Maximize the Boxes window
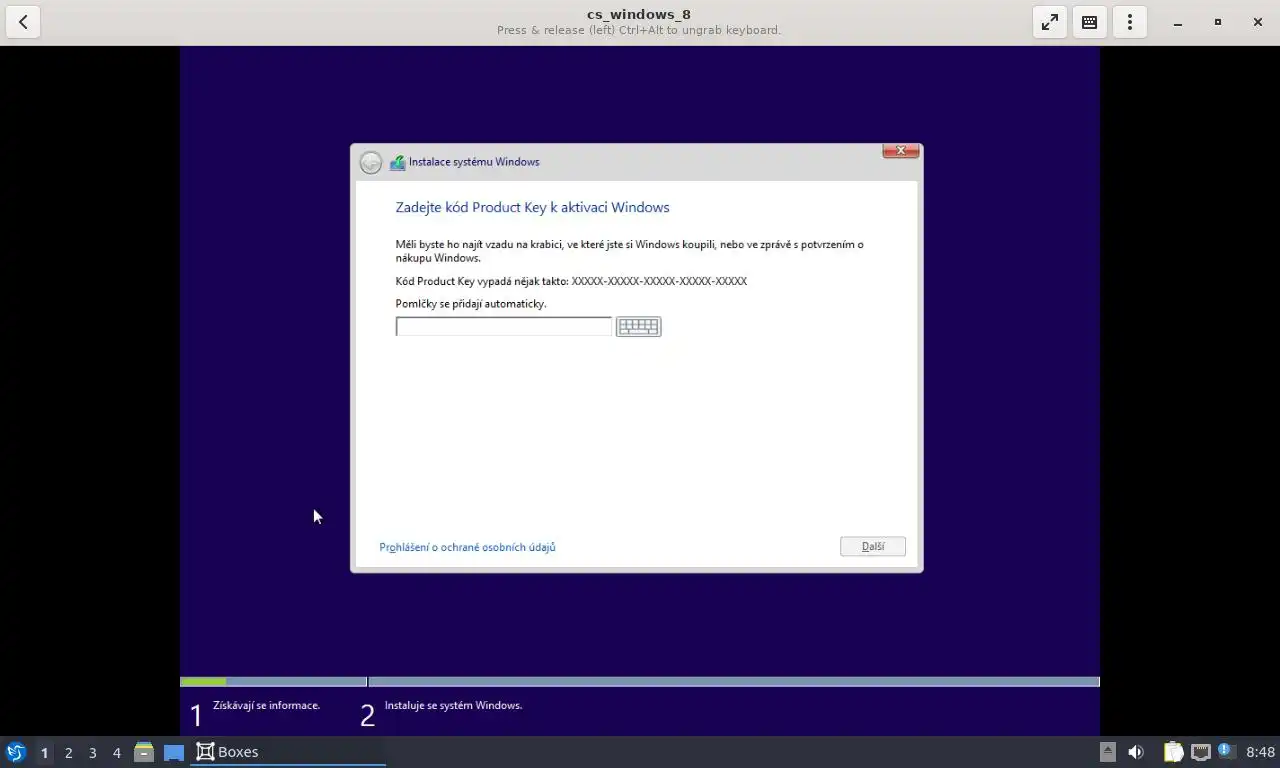 click(x=1218, y=22)
